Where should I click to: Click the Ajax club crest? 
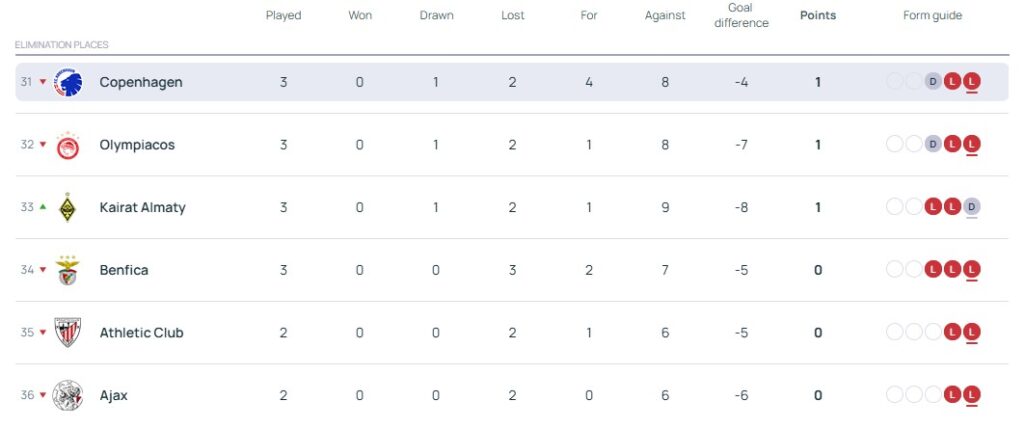coord(68,395)
